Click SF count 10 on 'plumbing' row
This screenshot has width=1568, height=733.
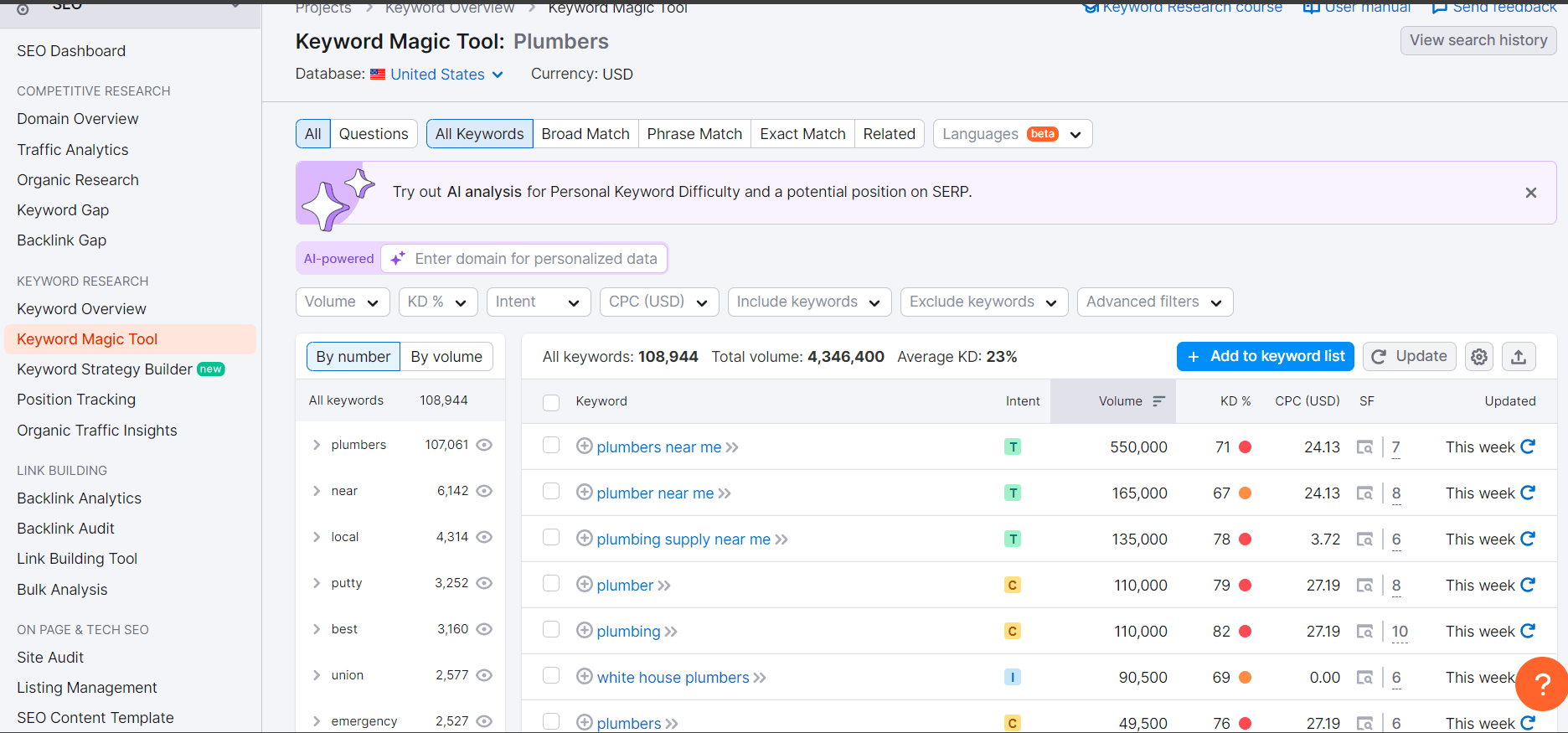1400,632
